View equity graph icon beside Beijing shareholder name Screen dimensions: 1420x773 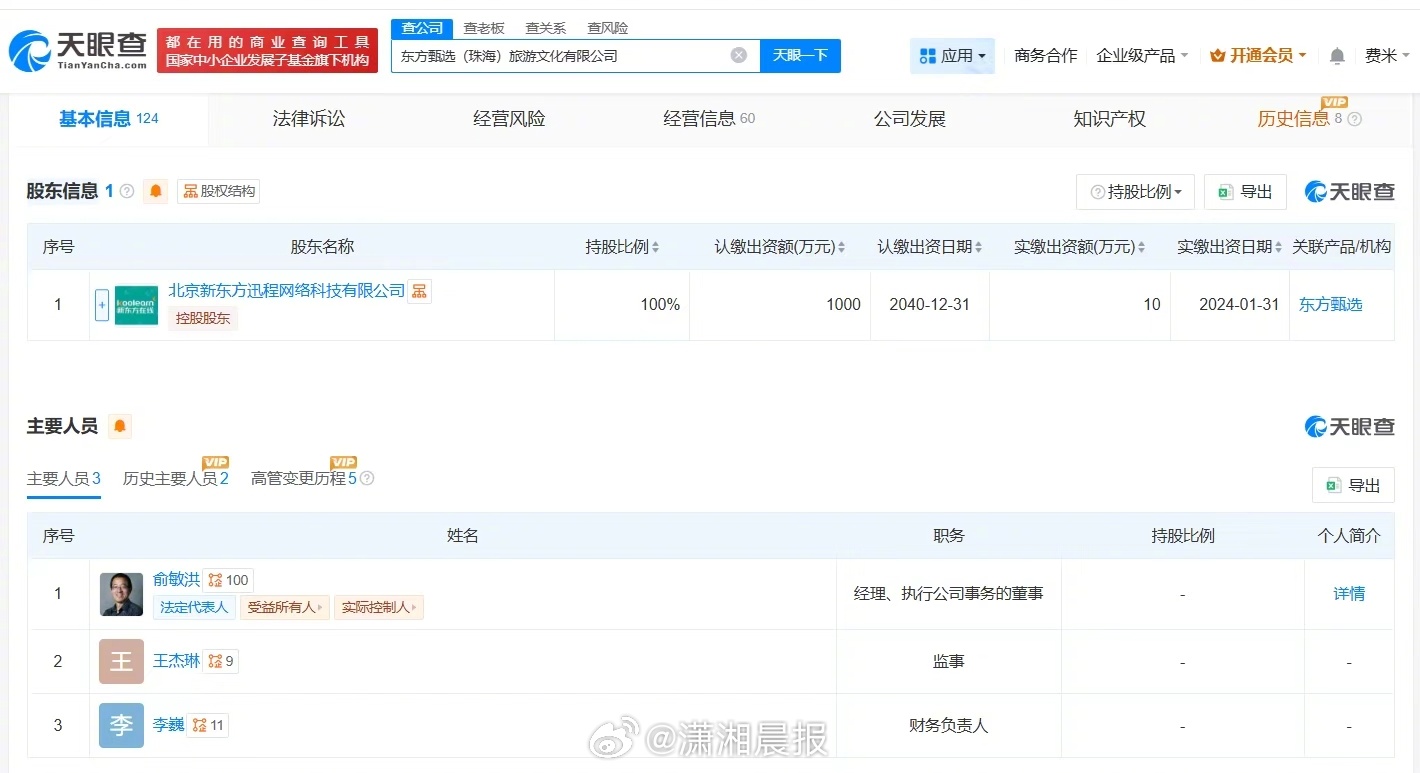pos(419,291)
